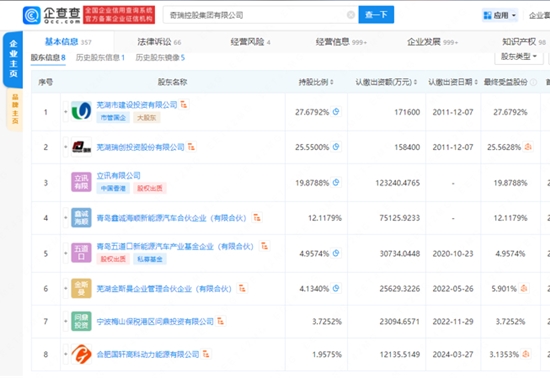Select the 历史股东镜像 sub-tab
Image resolution: width=550 pixels, height=378 pixels.
[x=160, y=58]
